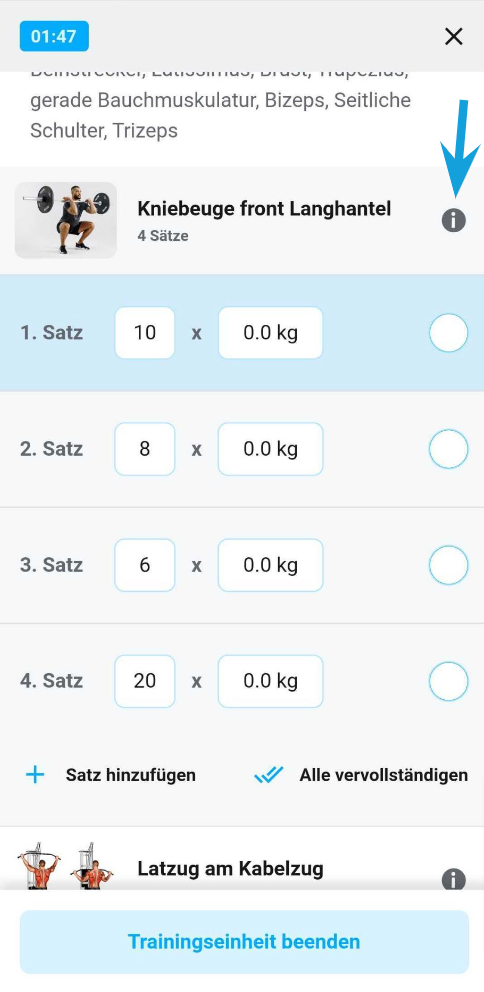Open the Latzug am Kabelzug exercise title
The width and height of the screenshot is (484, 992).
[x=230, y=869]
